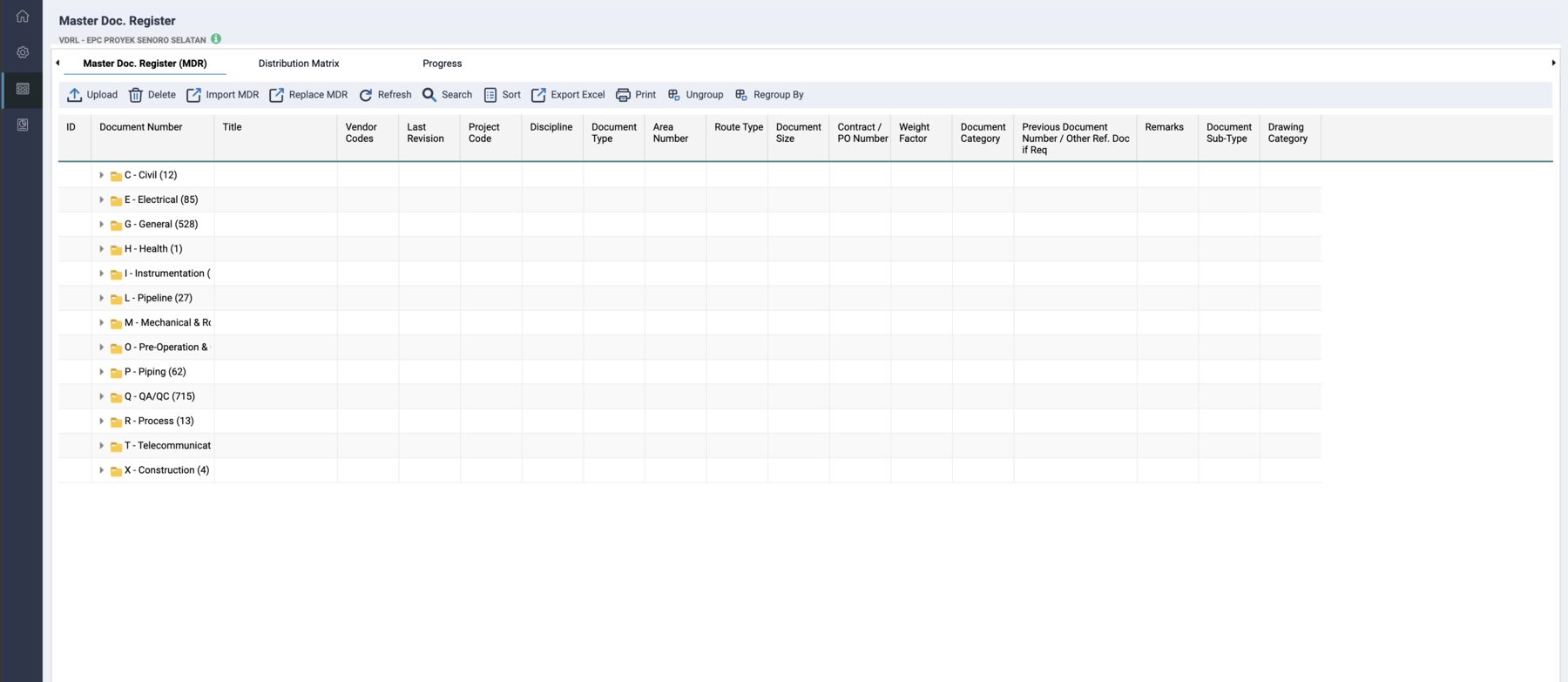
Task: Click the Export Excel label
Action: pos(578,95)
